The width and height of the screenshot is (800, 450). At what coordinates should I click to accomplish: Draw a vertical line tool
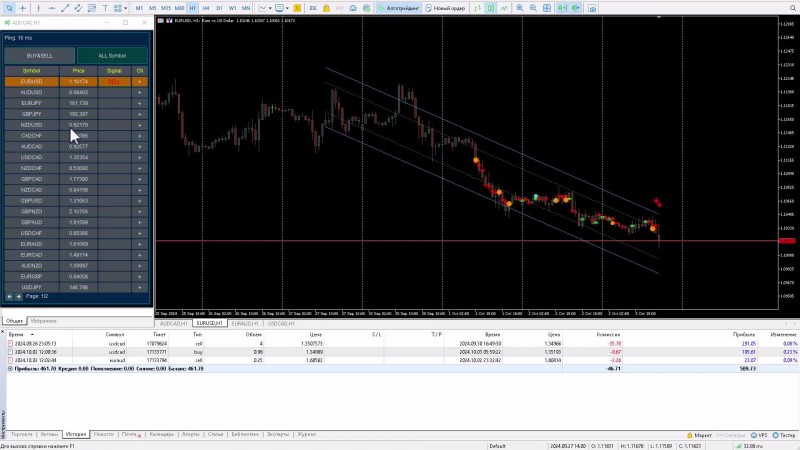[38, 8]
